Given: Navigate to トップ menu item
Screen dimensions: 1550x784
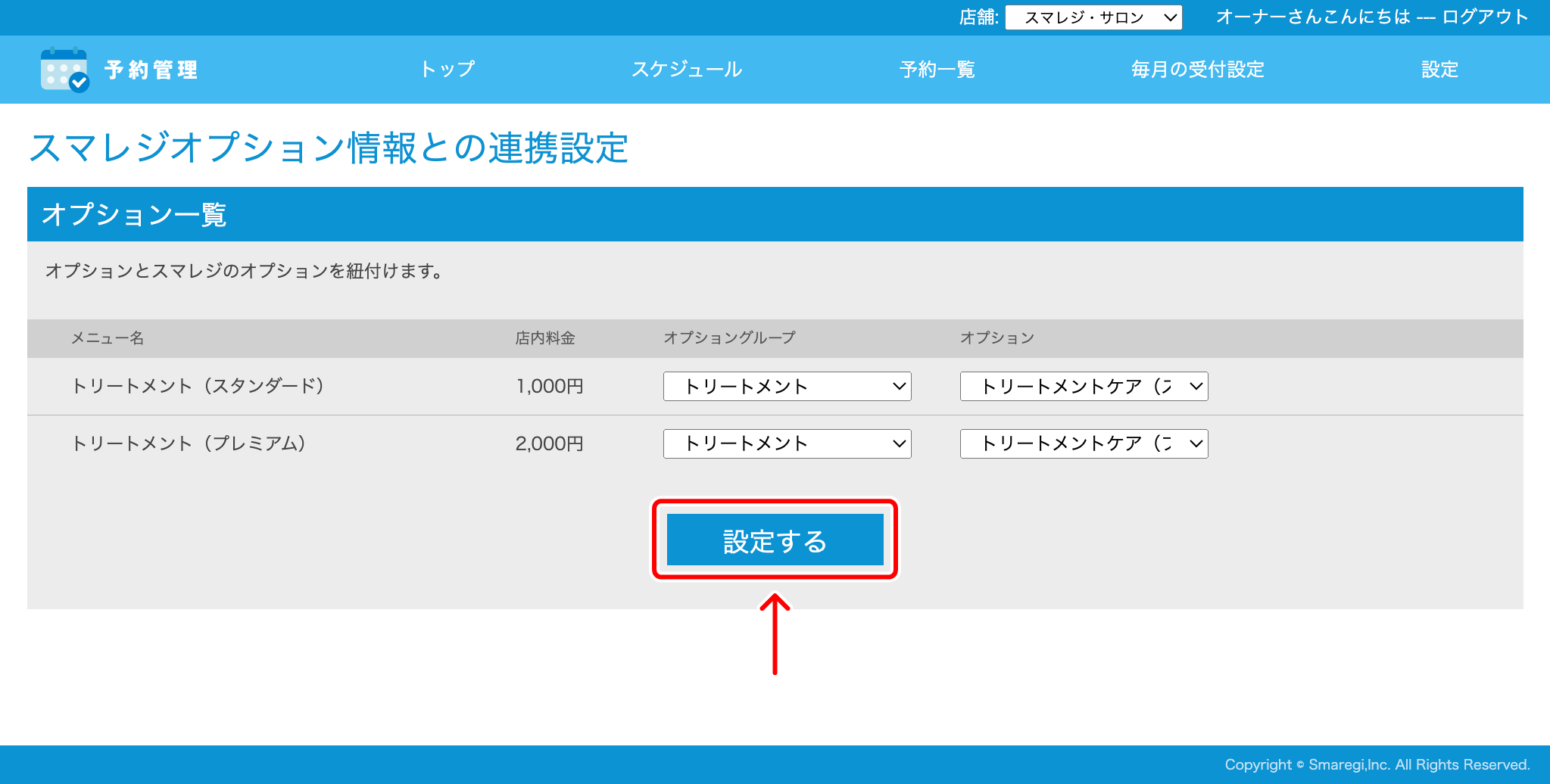Looking at the screenshot, I should point(448,70).
